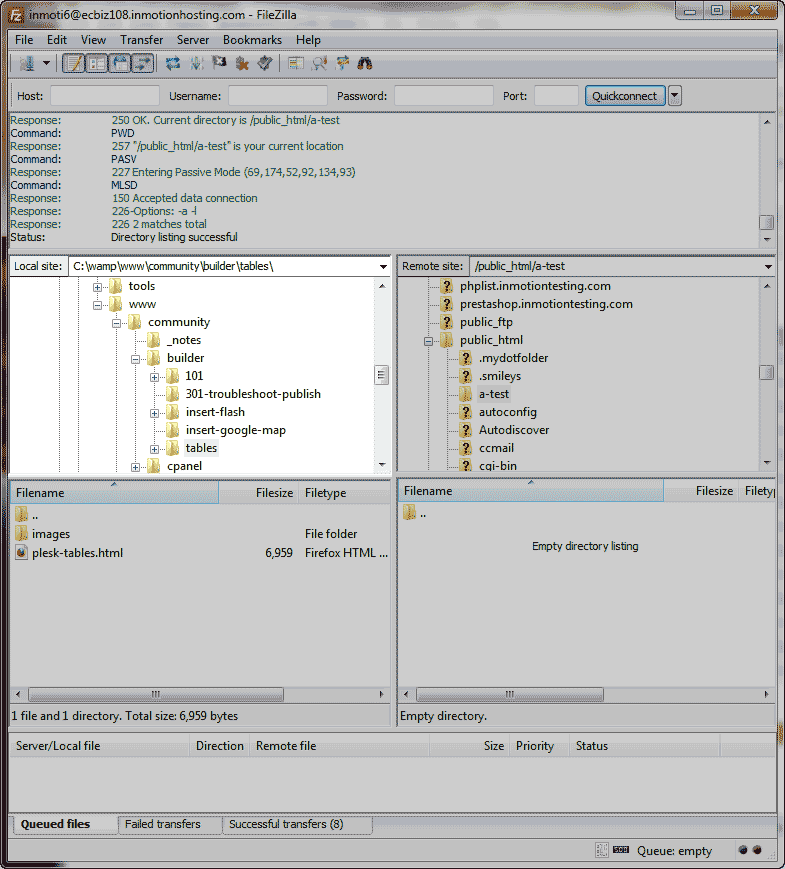Select plesk-tables.html in local file list
The width and height of the screenshot is (785, 869).
pyautogui.click(x=78, y=552)
